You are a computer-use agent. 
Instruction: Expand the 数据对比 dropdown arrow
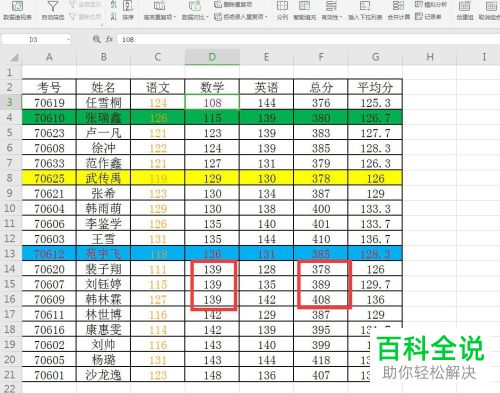point(207,17)
